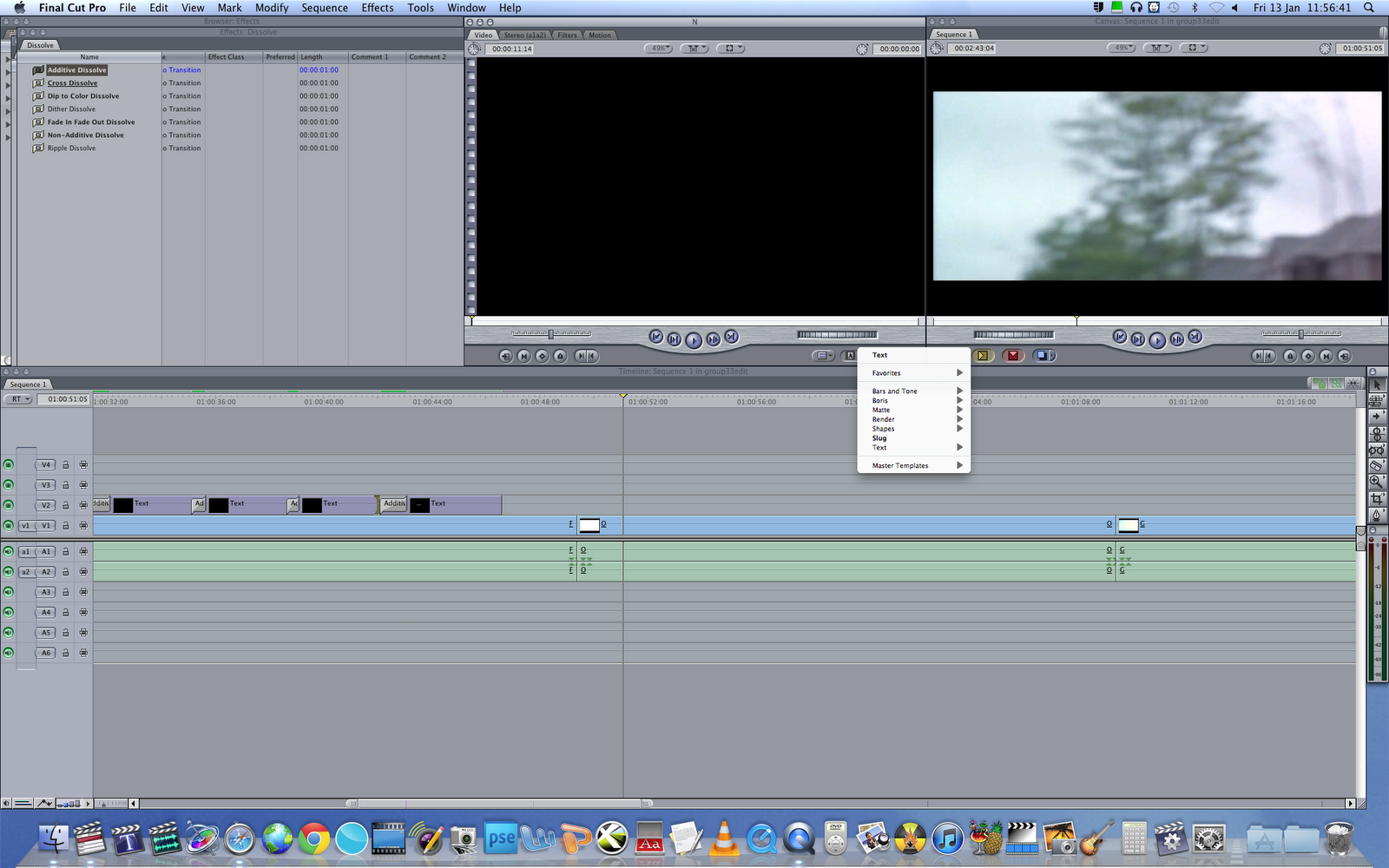Select the Slip tool in the tool palette
This screenshot has height=868, width=1389.
1377,450
